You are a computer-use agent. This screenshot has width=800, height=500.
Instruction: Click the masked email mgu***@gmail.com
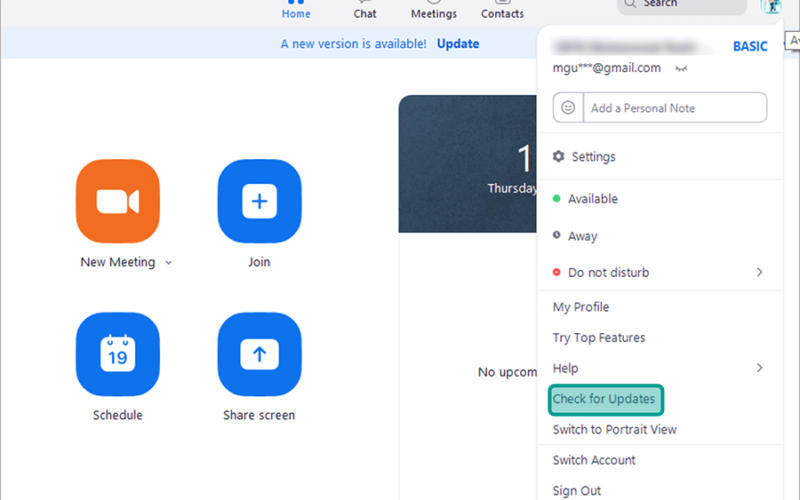click(607, 68)
